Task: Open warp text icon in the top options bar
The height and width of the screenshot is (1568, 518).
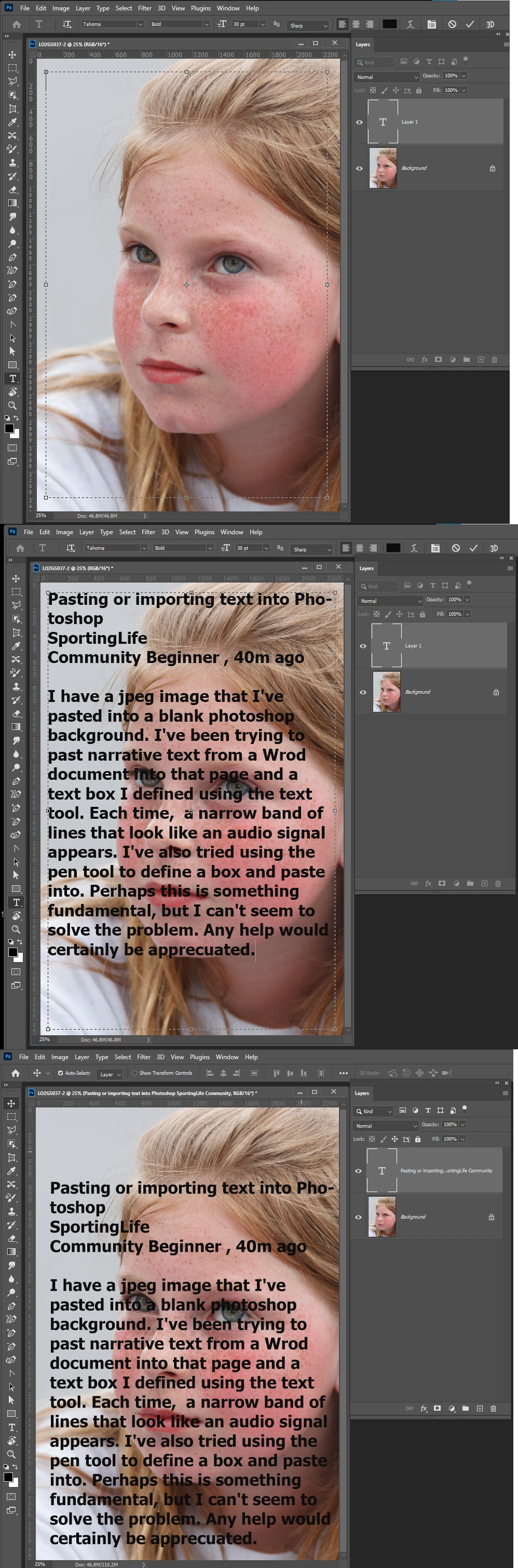Action: [x=410, y=24]
